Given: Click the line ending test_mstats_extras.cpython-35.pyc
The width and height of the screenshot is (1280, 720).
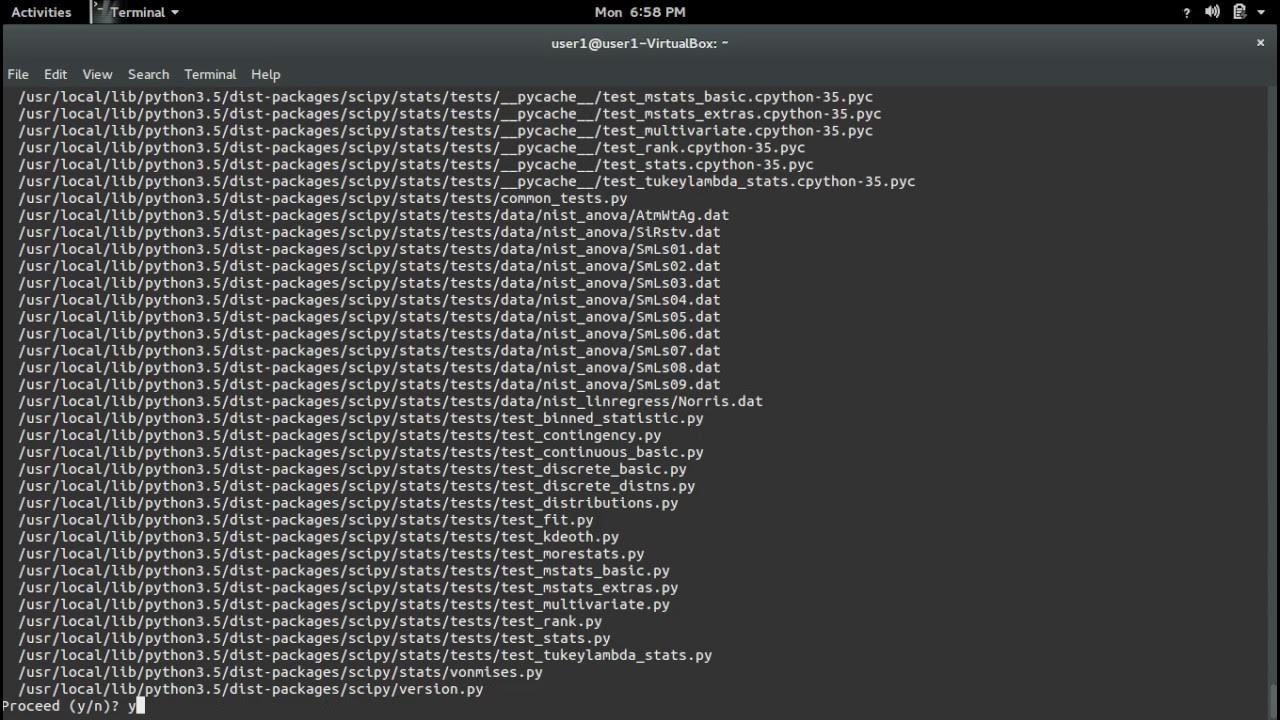Looking at the screenshot, I should click(x=450, y=114).
